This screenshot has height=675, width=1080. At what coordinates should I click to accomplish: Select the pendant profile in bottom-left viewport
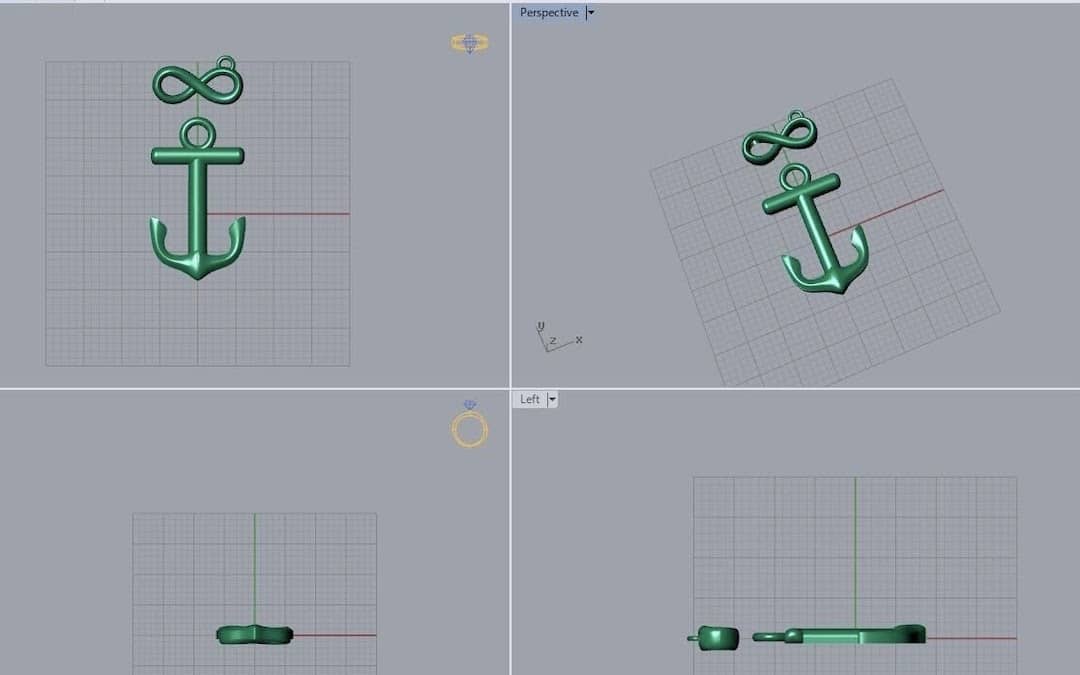click(254, 634)
